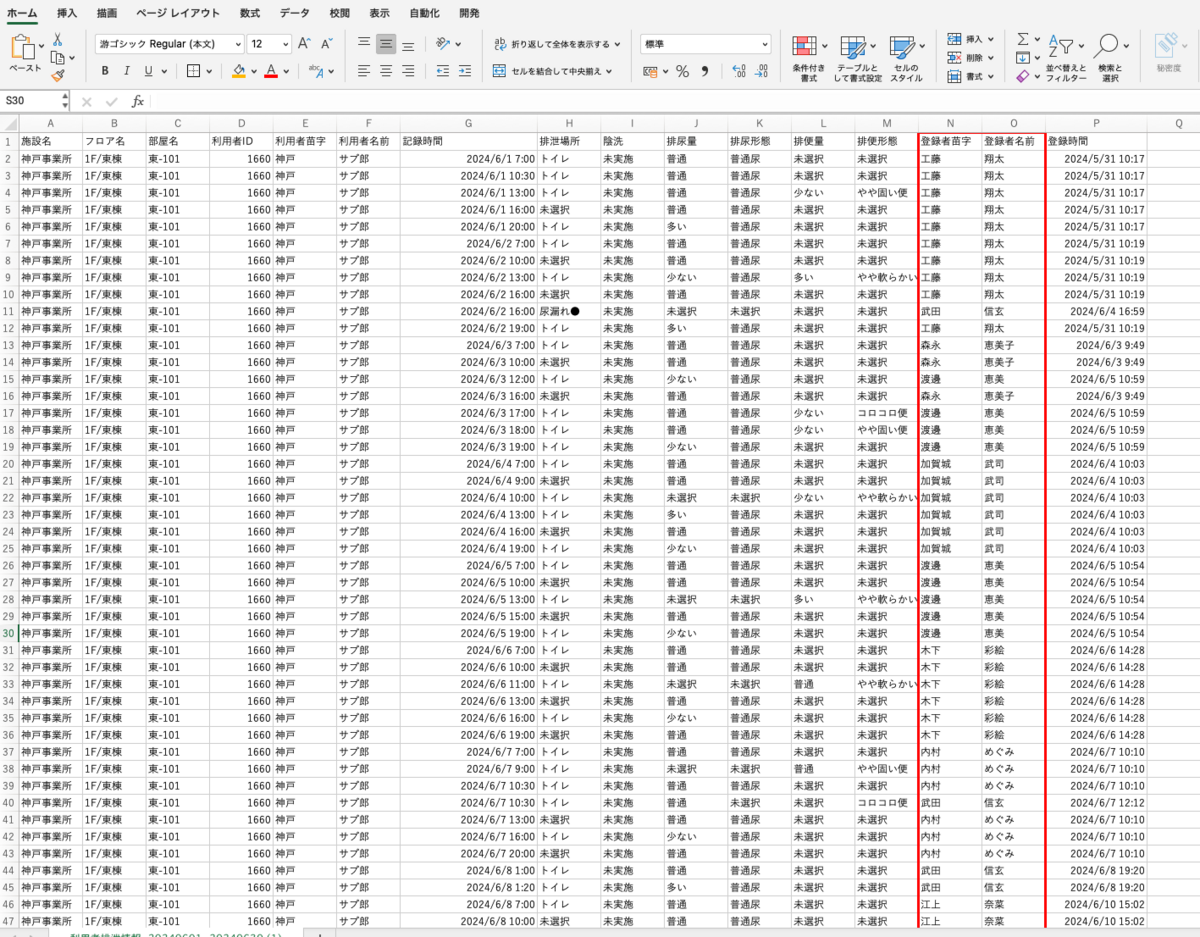Viewport: 1200px width, 937px height.
Task: Click the AutoSum sigma icon
Action: coord(1022,39)
